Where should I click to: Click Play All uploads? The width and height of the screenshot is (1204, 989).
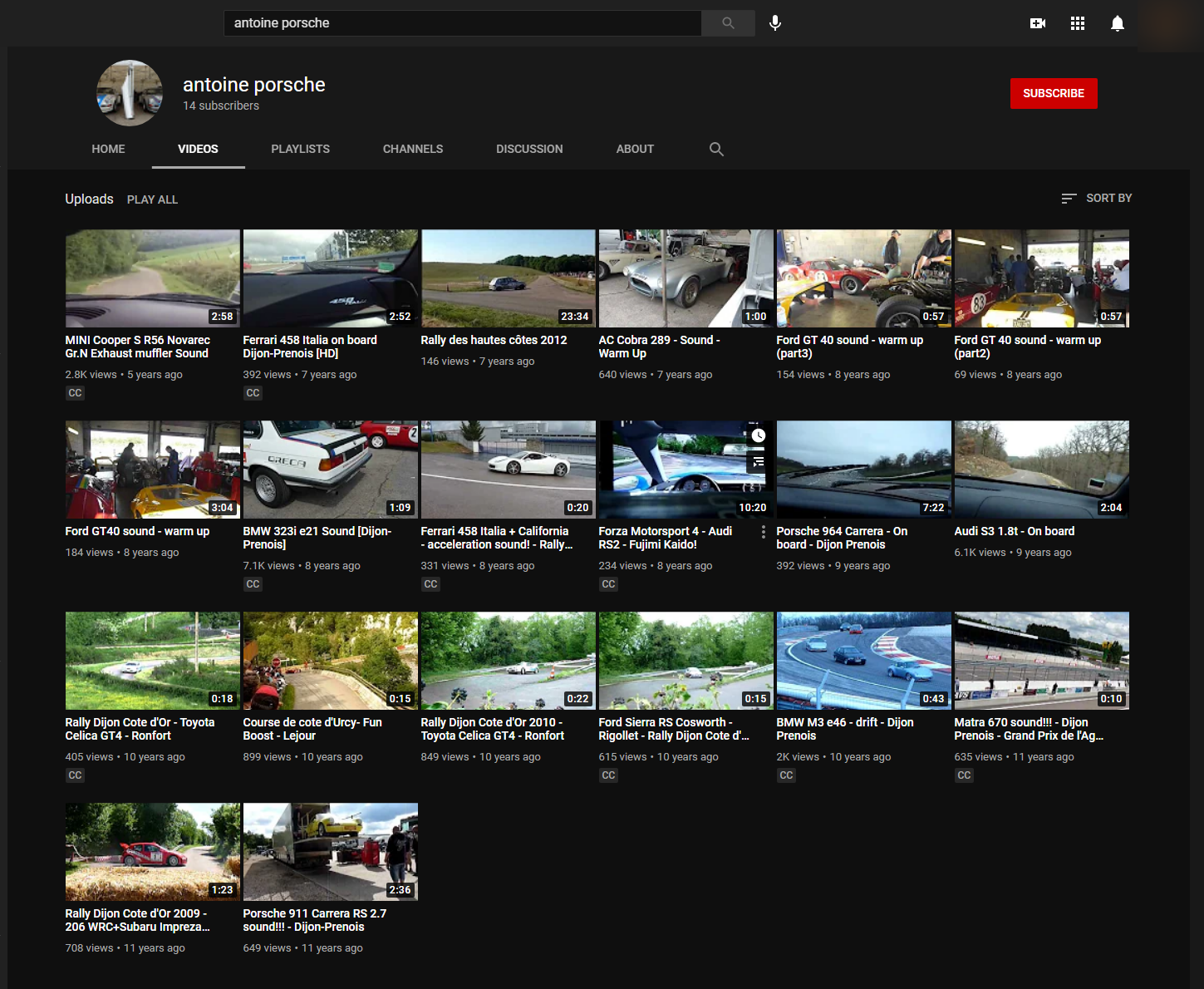152,199
